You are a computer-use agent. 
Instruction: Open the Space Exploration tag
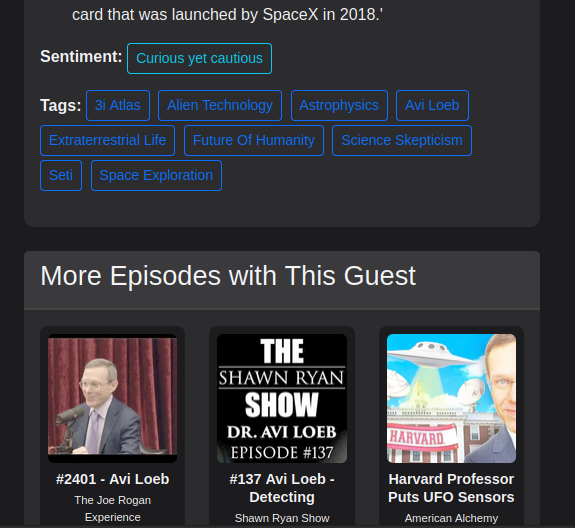156,175
